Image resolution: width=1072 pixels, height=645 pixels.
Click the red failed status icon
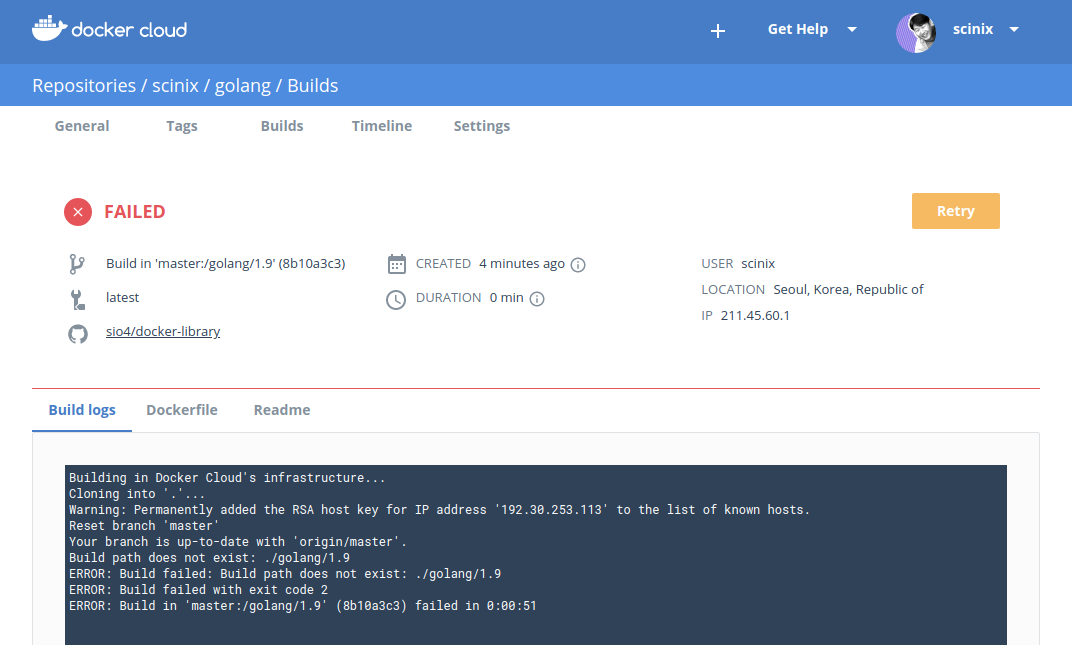78,212
